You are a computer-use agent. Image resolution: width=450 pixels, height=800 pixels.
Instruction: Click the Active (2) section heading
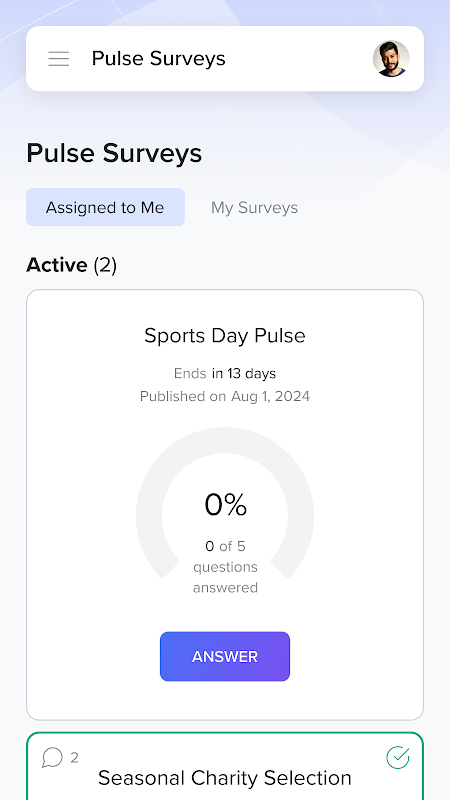click(x=71, y=265)
